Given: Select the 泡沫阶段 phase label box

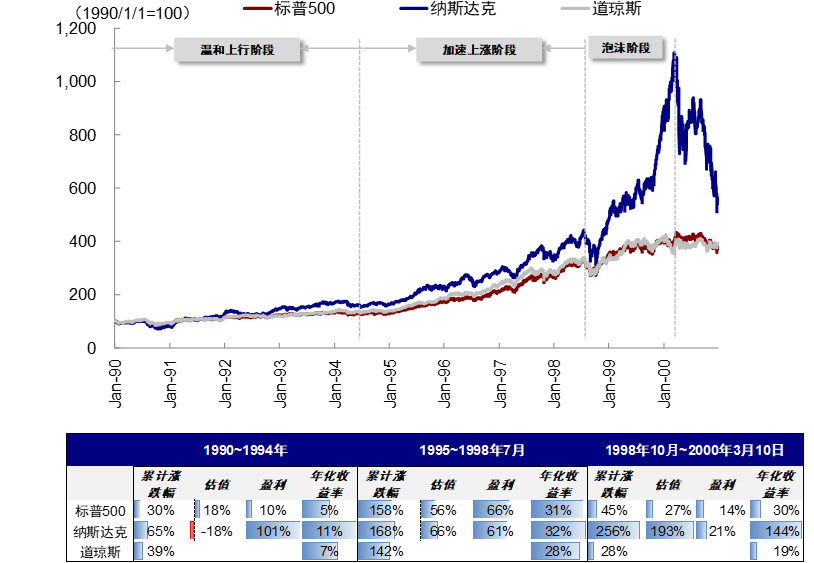Looking at the screenshot, I should 626,48.
